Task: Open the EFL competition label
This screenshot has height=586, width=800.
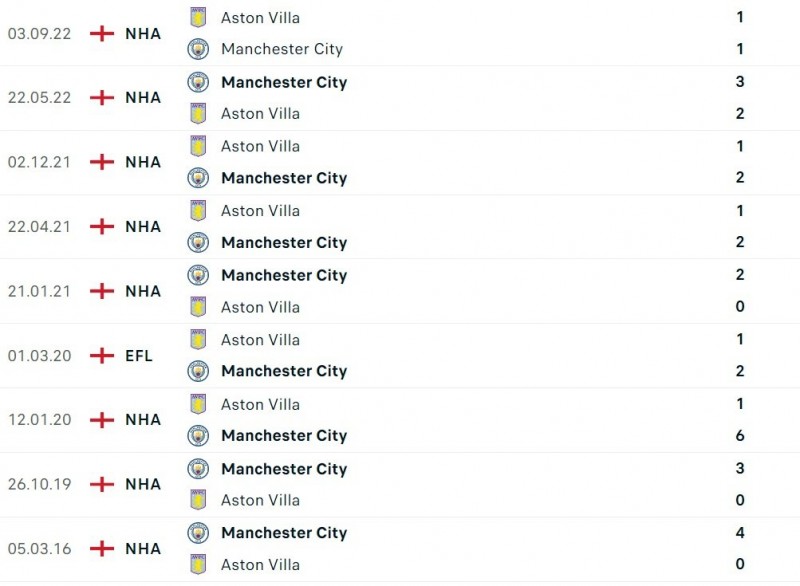Action: (139, 356)
